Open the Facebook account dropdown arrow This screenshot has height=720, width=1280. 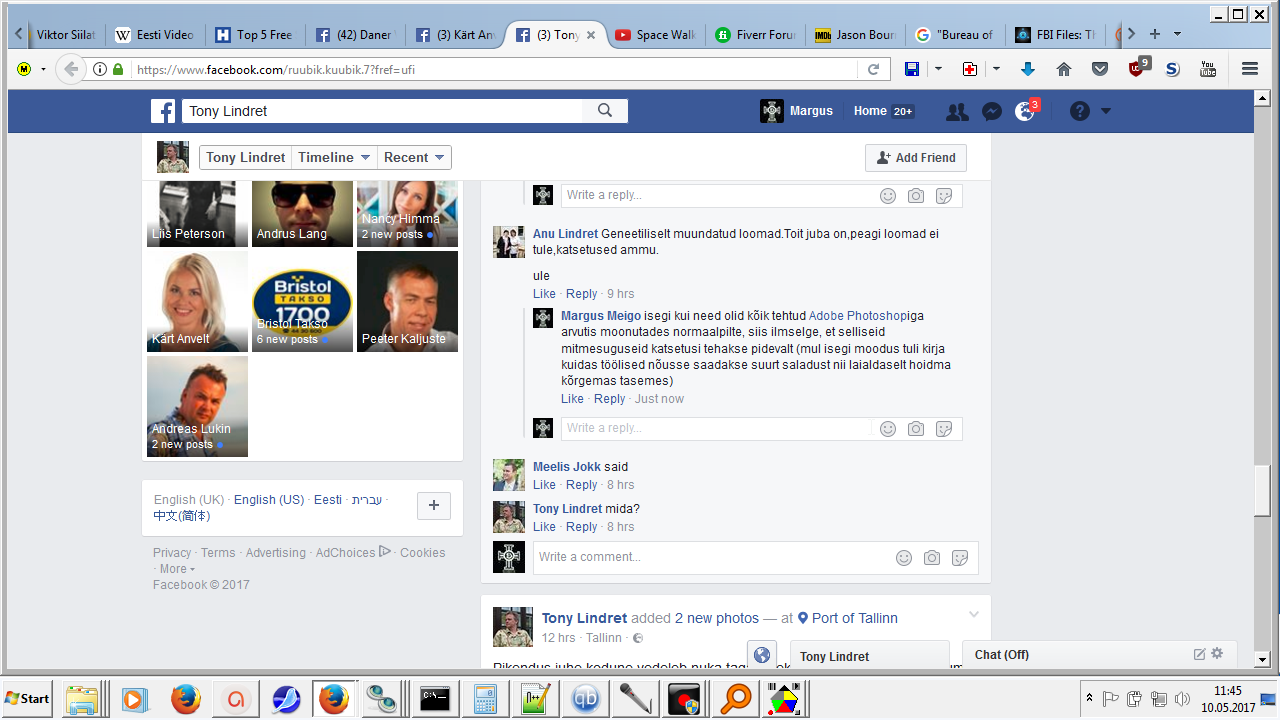tap(1106, 111)
